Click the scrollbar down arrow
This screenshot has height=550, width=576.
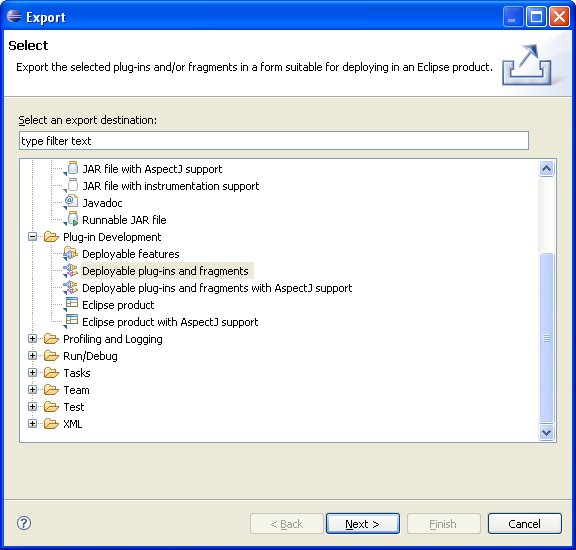point(547,432)
